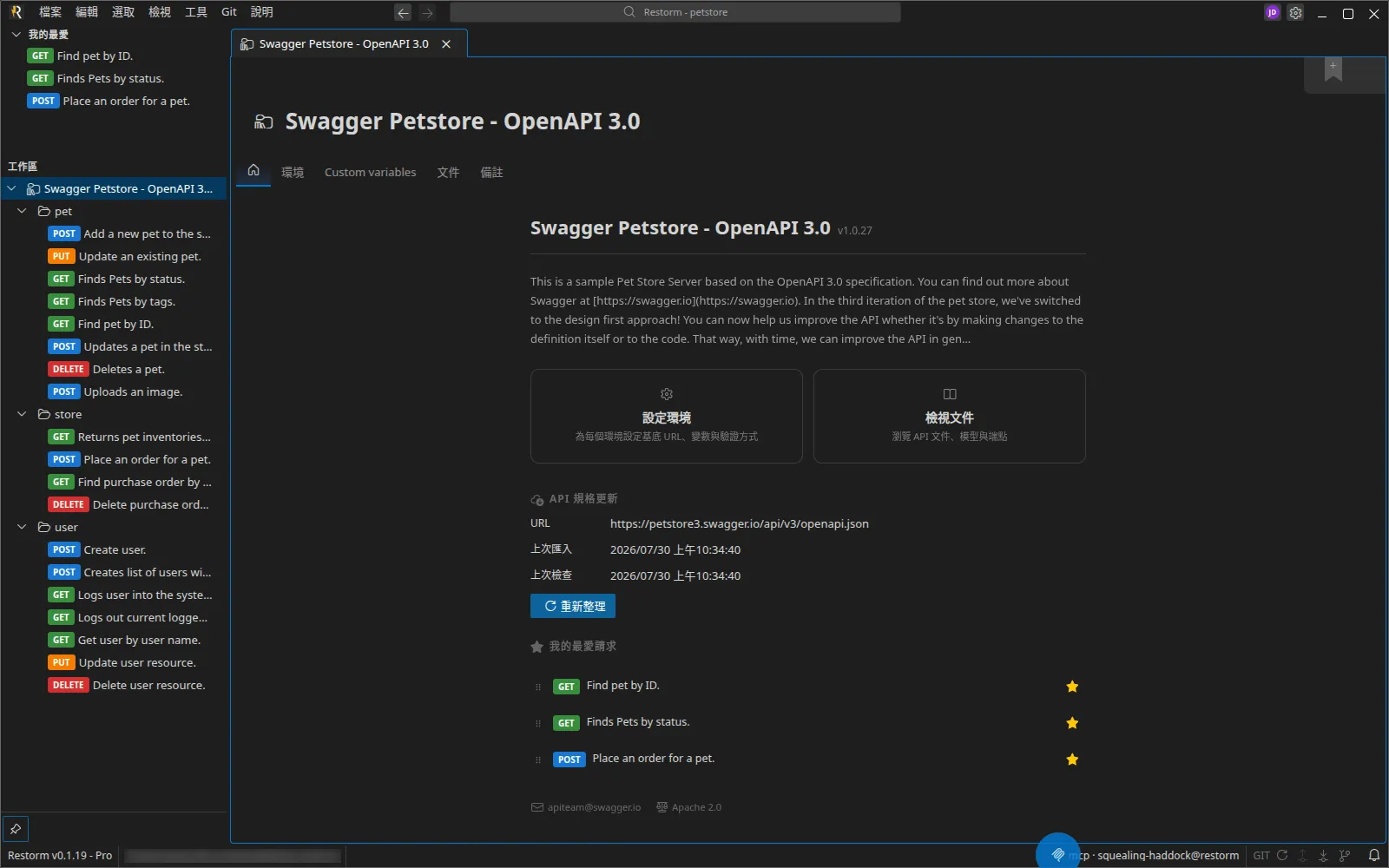Click the store folder icon

pyautogui.click(x=43, y=414)
